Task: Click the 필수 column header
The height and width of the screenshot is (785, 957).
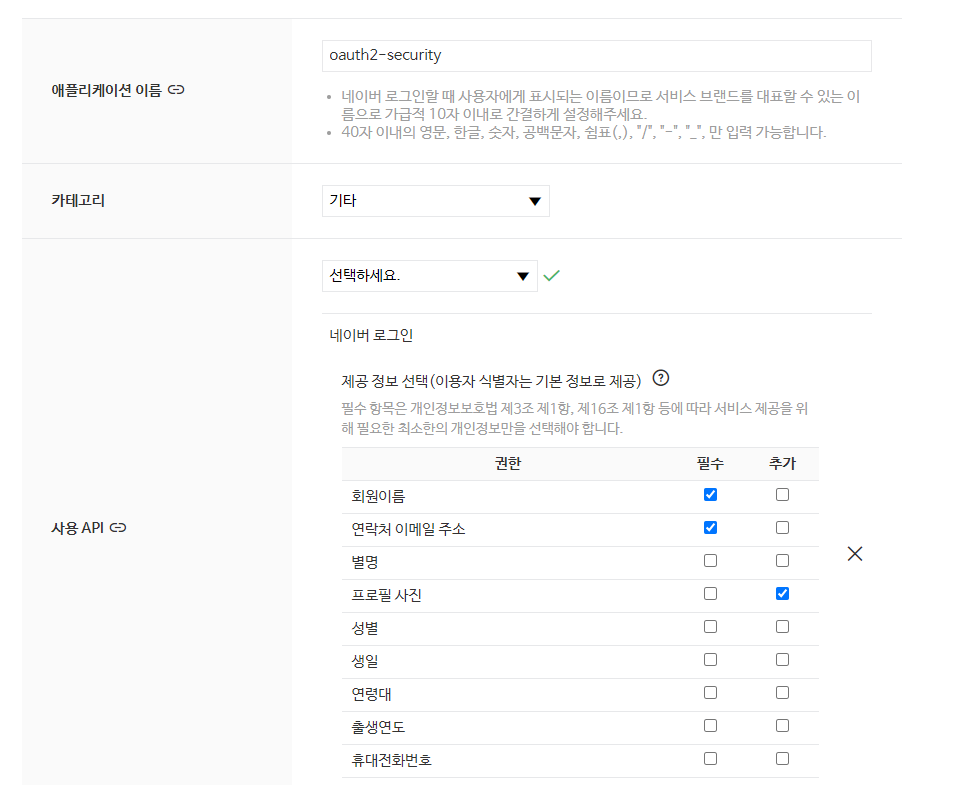Action: (710, 463)
